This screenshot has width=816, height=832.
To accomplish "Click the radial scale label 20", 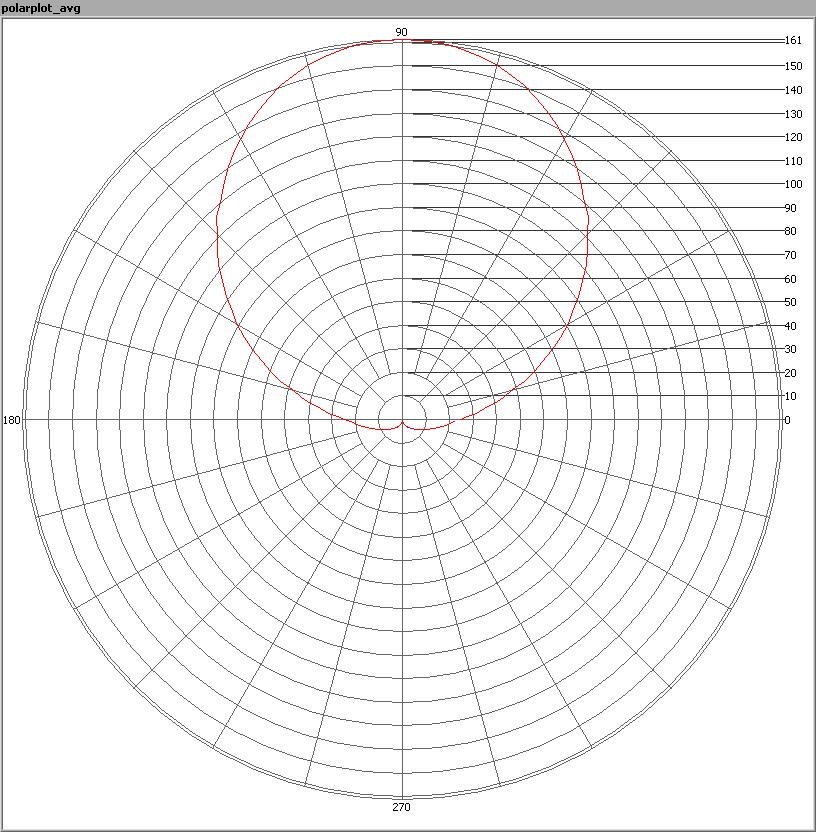I will click(790, 373).
